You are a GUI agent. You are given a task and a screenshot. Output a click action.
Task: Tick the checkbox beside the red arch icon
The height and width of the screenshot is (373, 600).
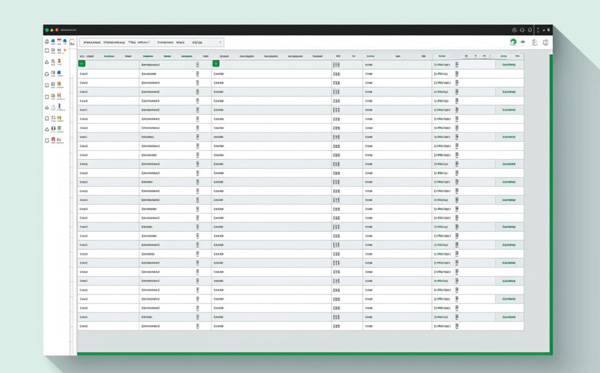(x=47, y=140)
